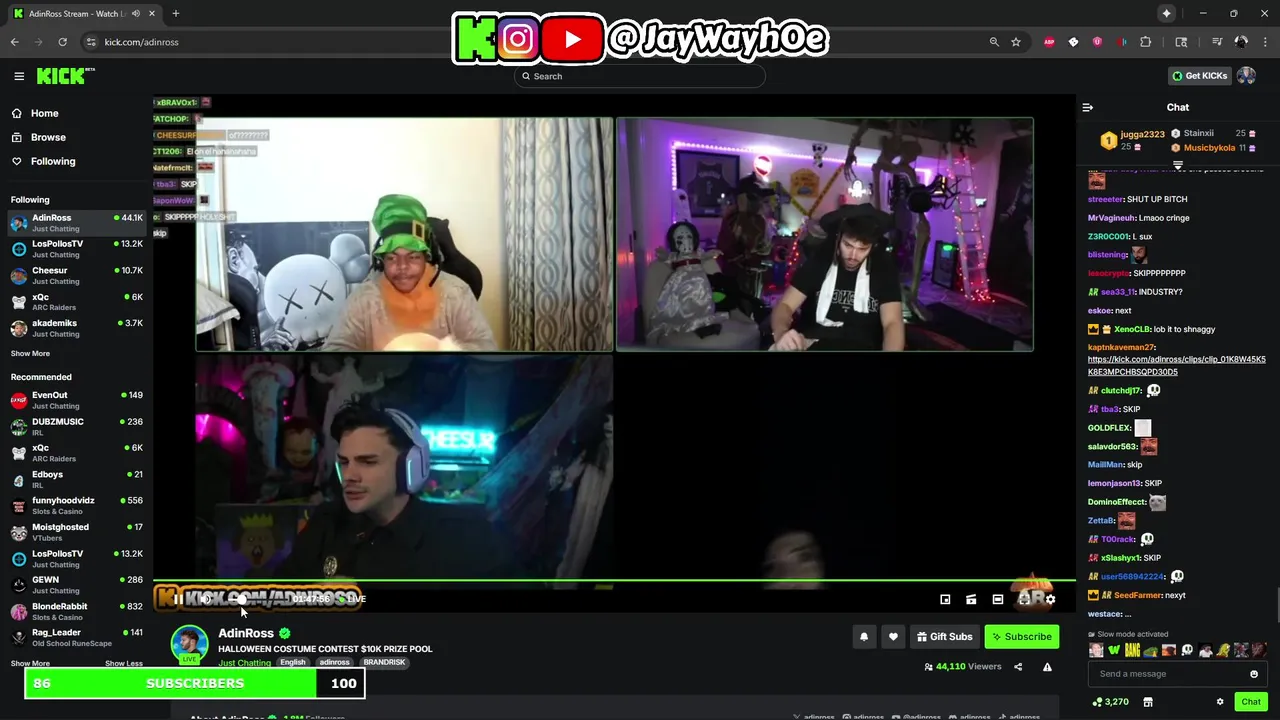This screenshot has height=720, width=1280.
Task: Report the stream warning icon
Action: point(1047,667)
